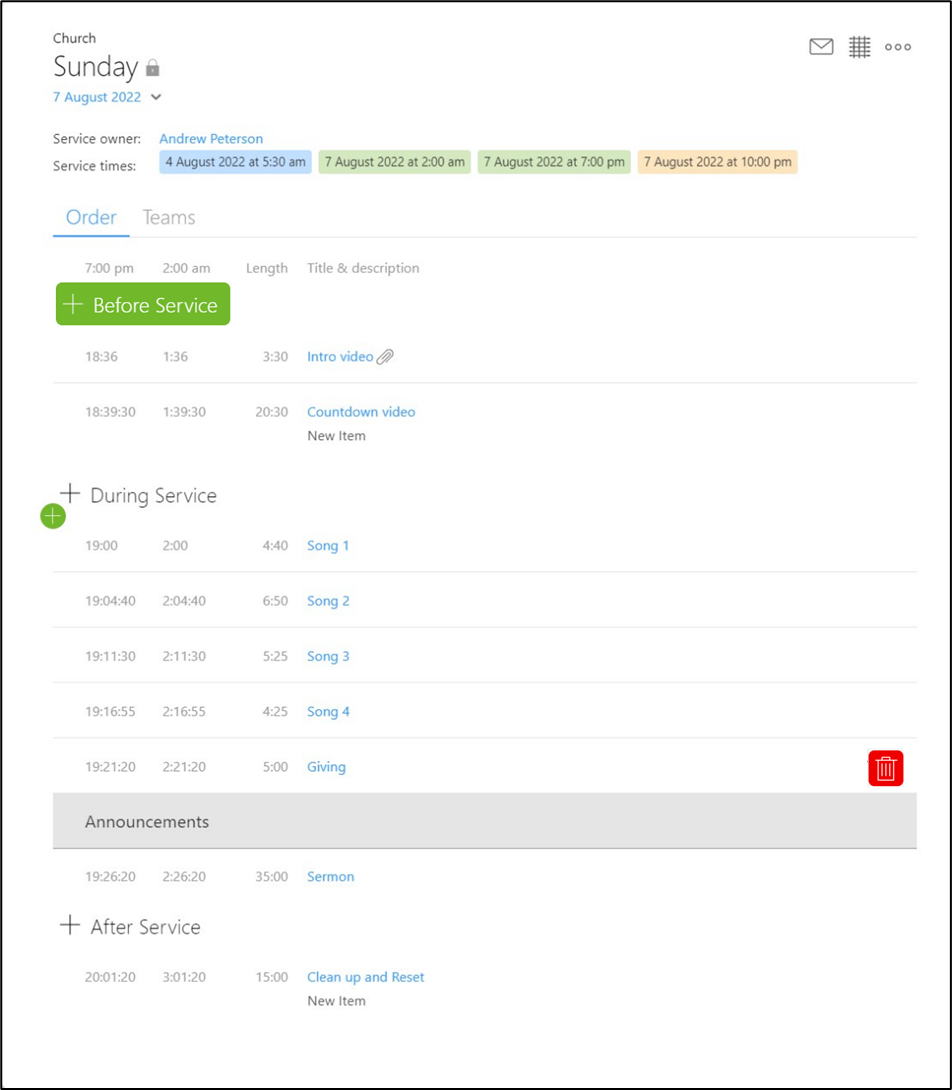The height and width of the screenshot is (1090, 952).
Task: Click the plus icon beside After Service
Action: [x=70, y=925]
